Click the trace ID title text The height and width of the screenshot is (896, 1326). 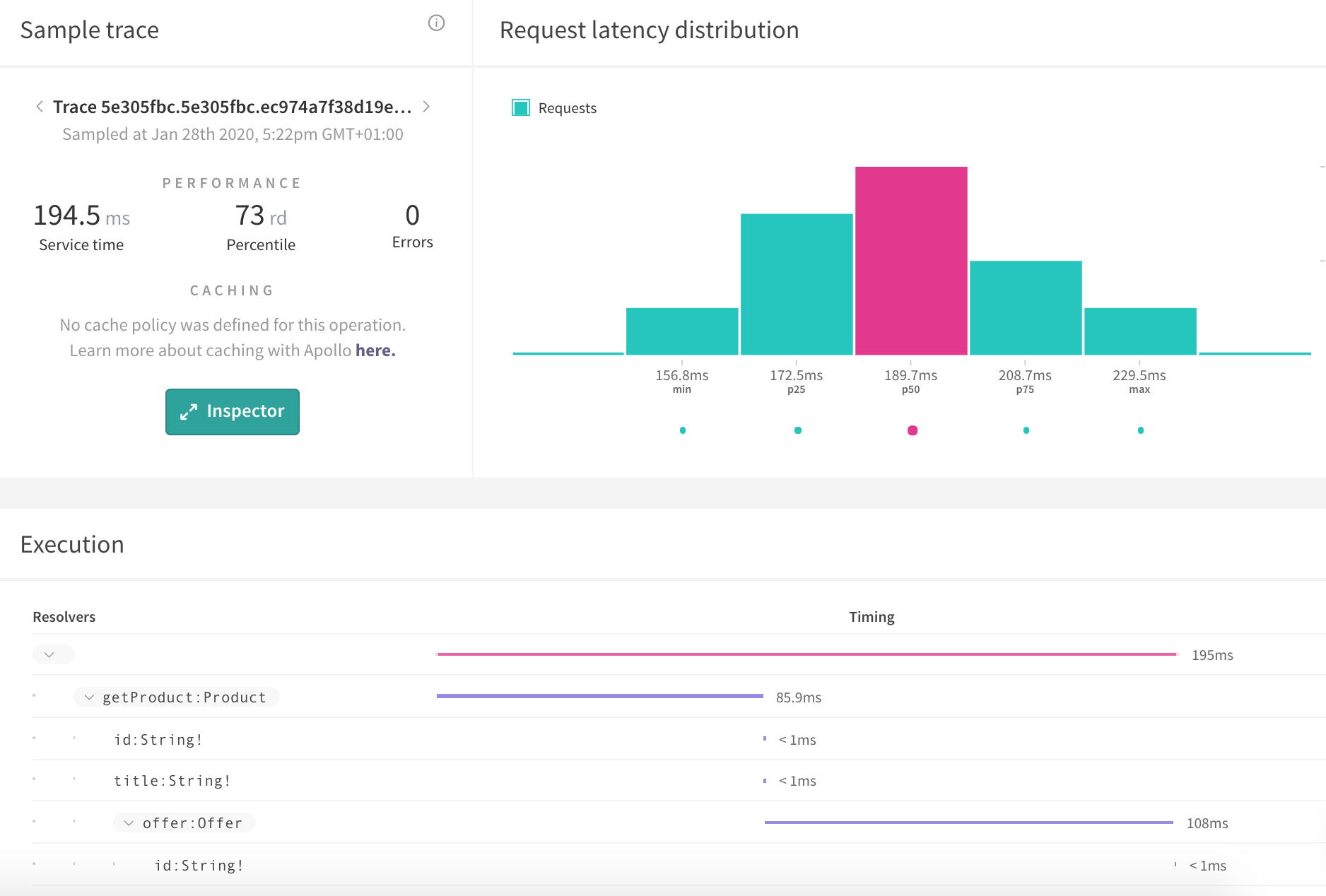coord(233,107)
